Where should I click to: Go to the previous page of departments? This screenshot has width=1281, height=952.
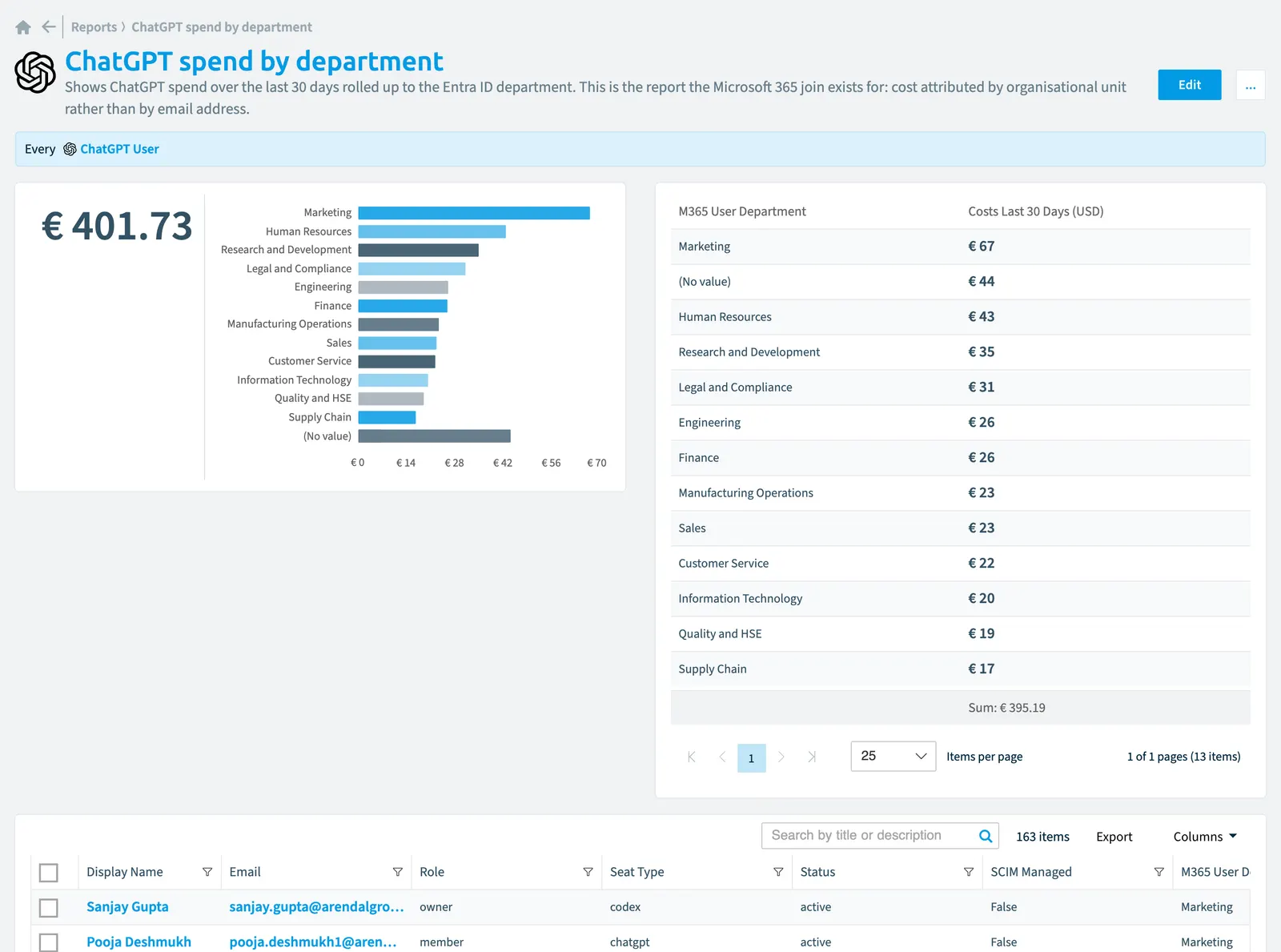(722, 757)
